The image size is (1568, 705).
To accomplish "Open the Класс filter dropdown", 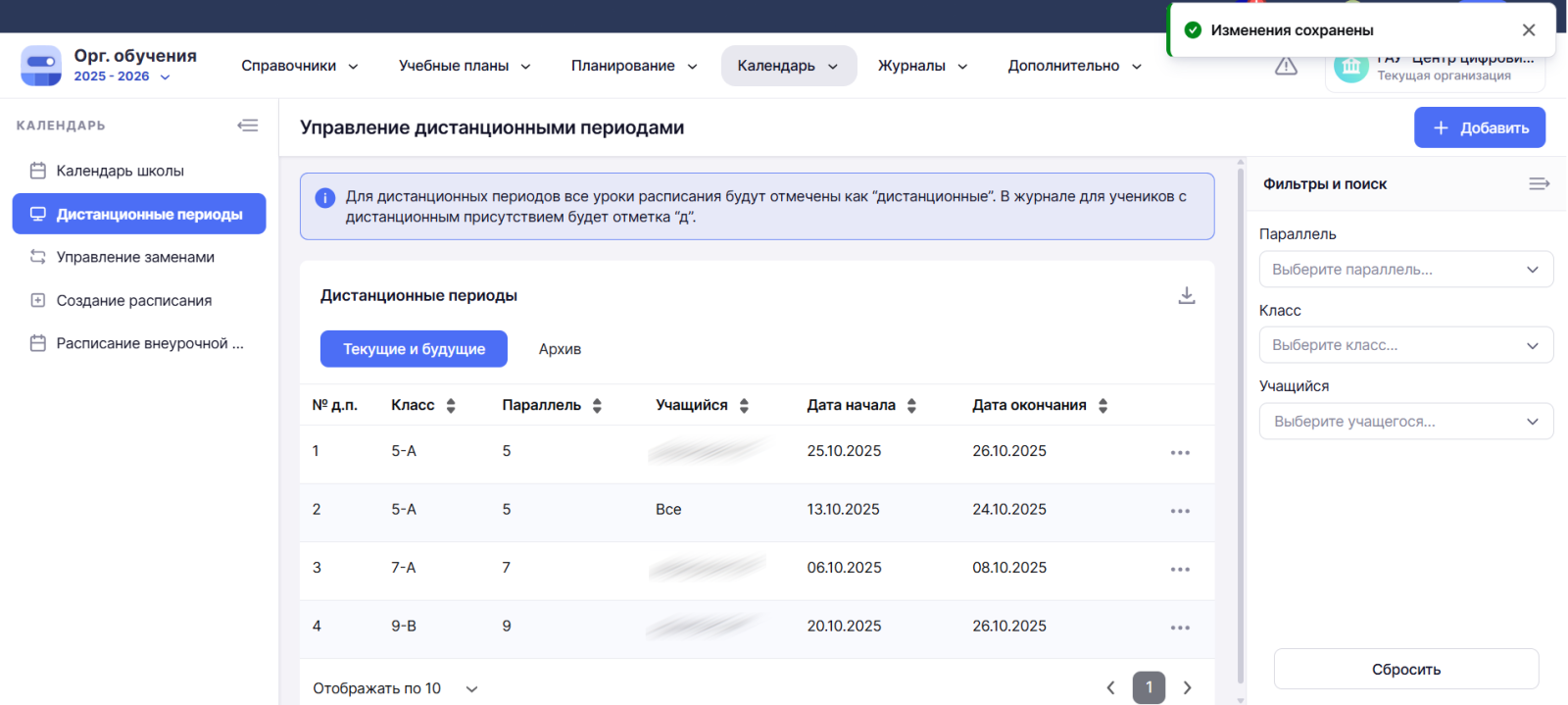I will point(1405,345).
